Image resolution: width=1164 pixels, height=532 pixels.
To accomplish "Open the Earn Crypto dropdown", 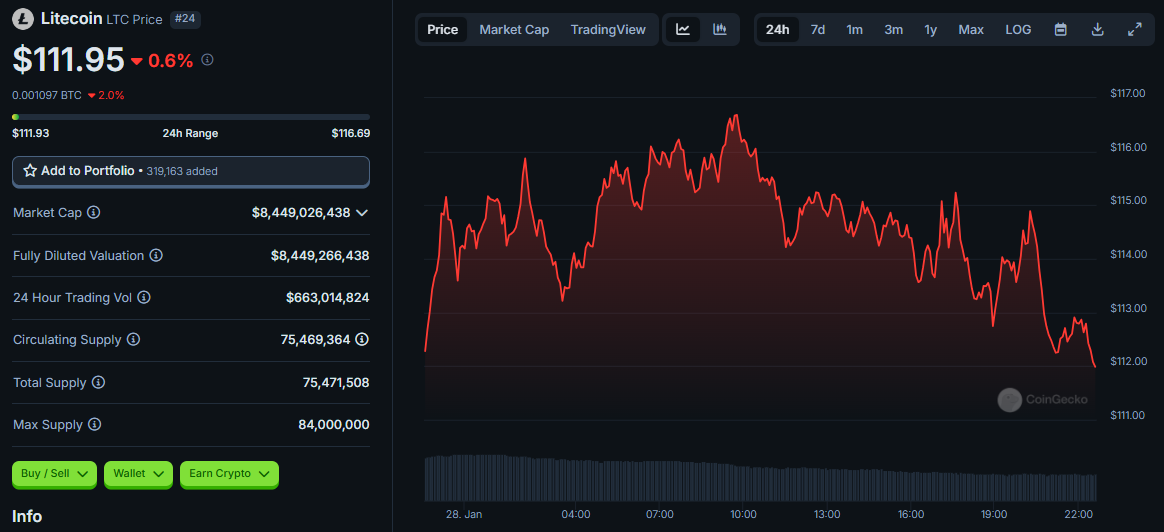I will click(x=229, y=473).
